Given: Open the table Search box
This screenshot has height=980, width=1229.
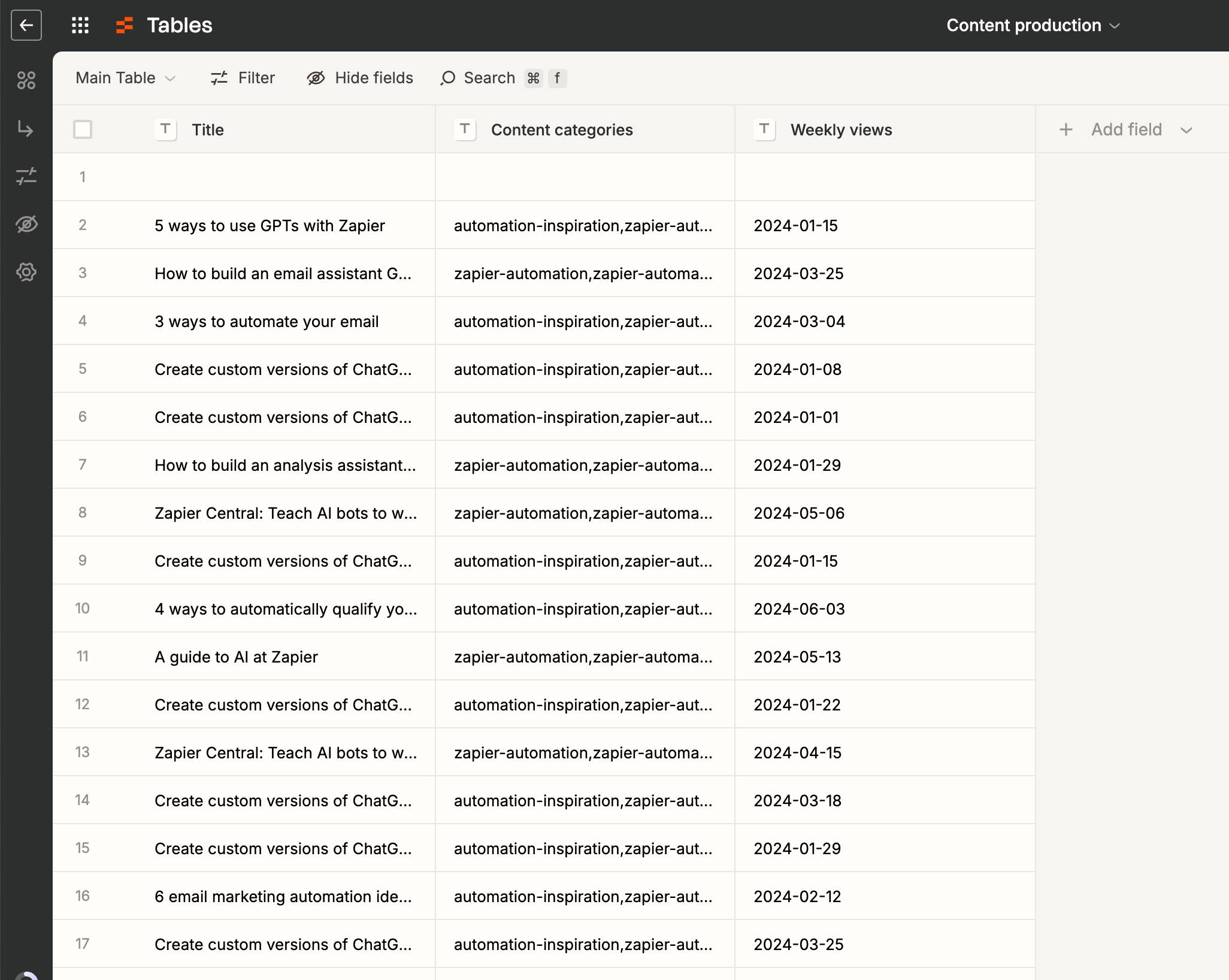Looking at the screenshot, I should coord(503,78).
